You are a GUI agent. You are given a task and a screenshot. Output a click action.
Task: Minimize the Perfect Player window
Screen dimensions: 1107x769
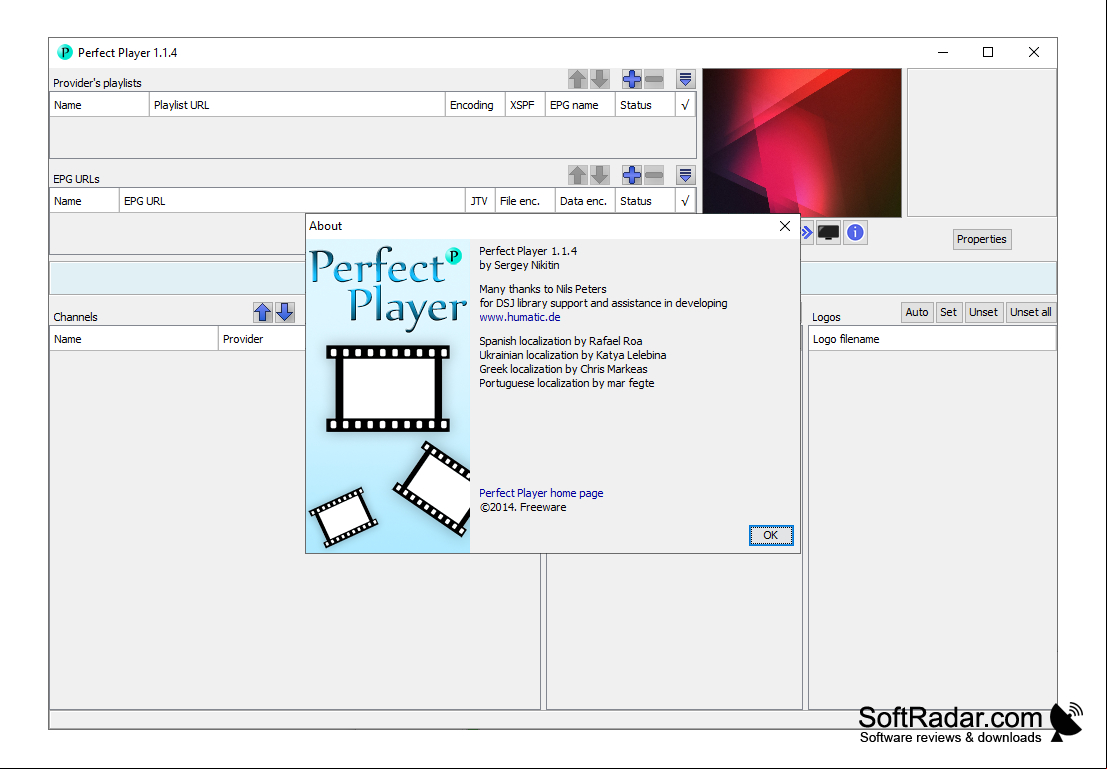(x=943, y=52)
